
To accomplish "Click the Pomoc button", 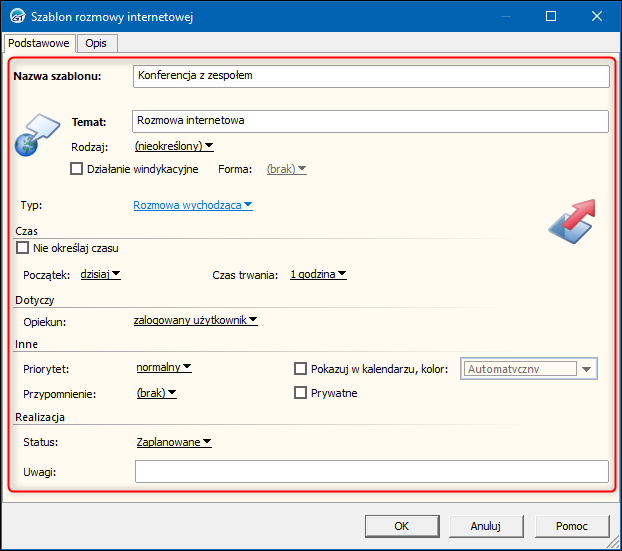I will click(572, 526).
